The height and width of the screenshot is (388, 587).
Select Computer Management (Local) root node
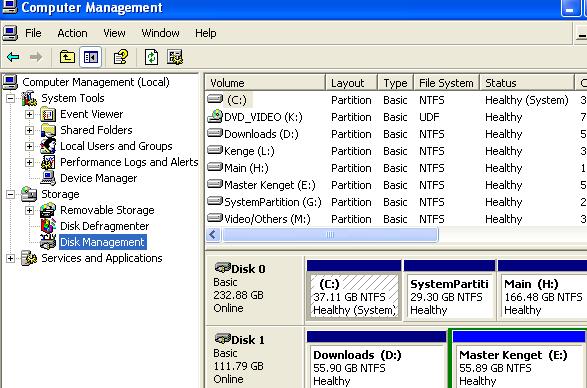click(x=95, y=82)
